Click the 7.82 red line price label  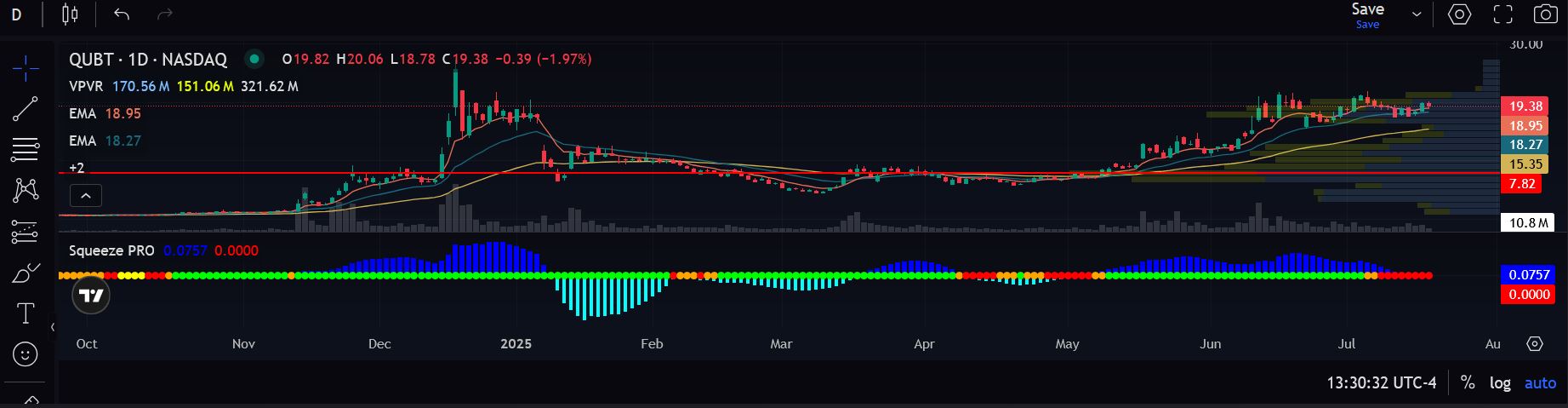point(1522,184)
